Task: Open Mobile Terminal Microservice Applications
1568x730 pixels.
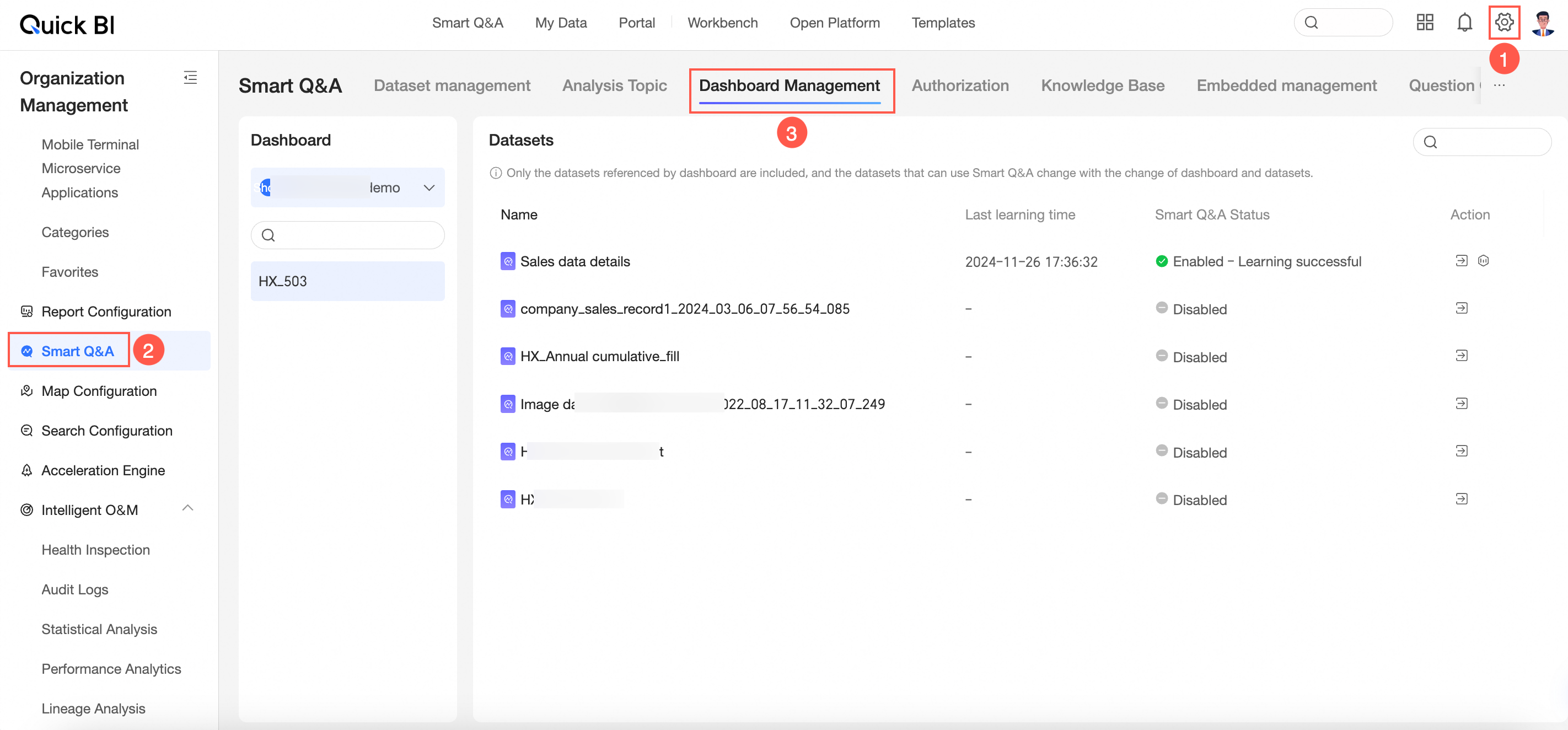Action: 90,168
